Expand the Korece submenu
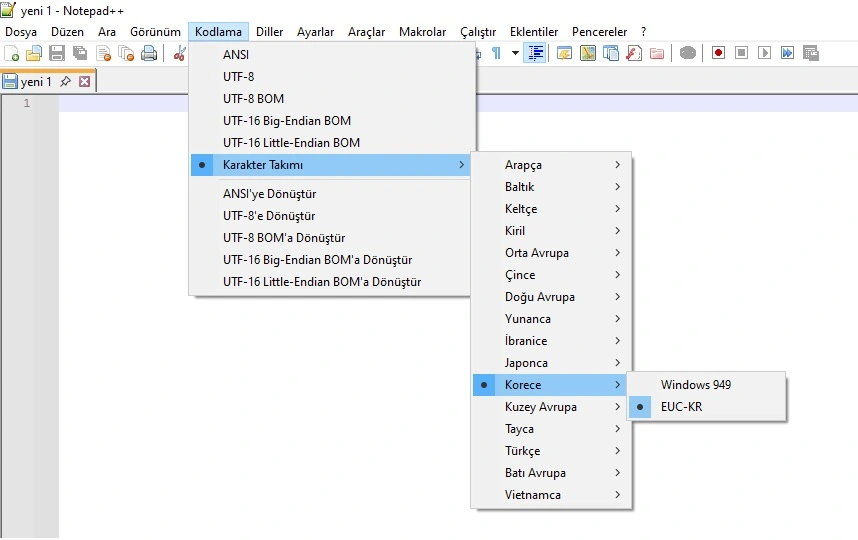858x540 pixels. [550, 385]
